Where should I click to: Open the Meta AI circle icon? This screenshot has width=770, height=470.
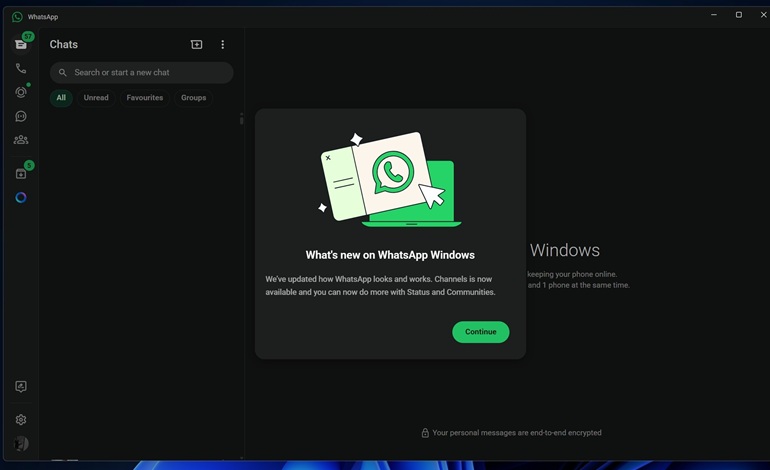(x=21, y=197)
